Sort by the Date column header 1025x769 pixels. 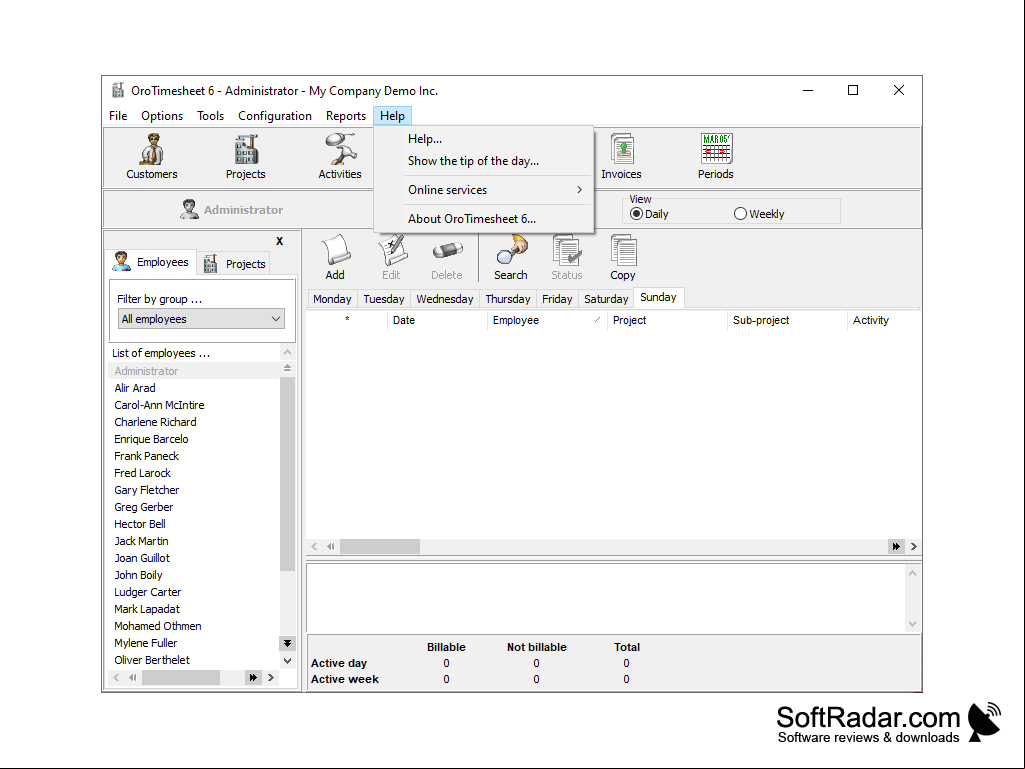click(x=437, y=320)
